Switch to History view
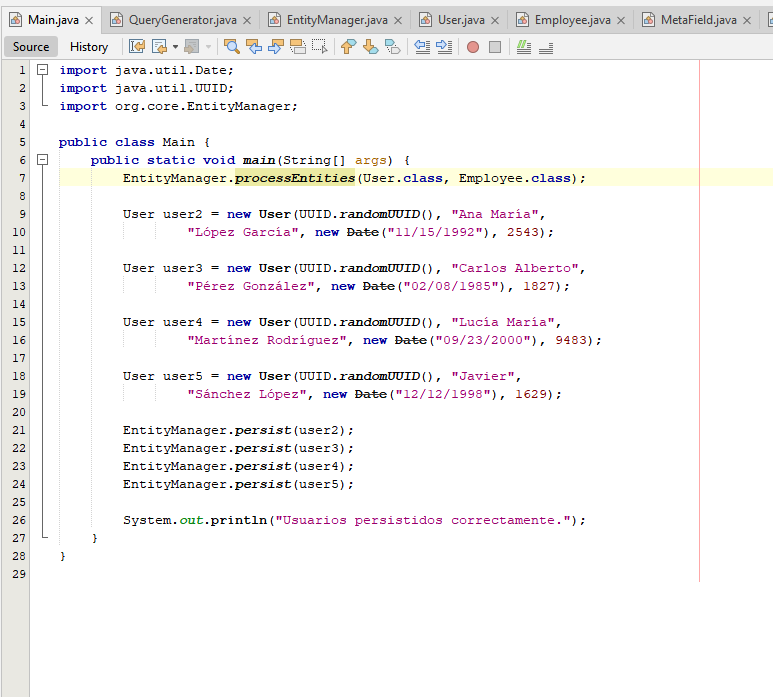 89,47
